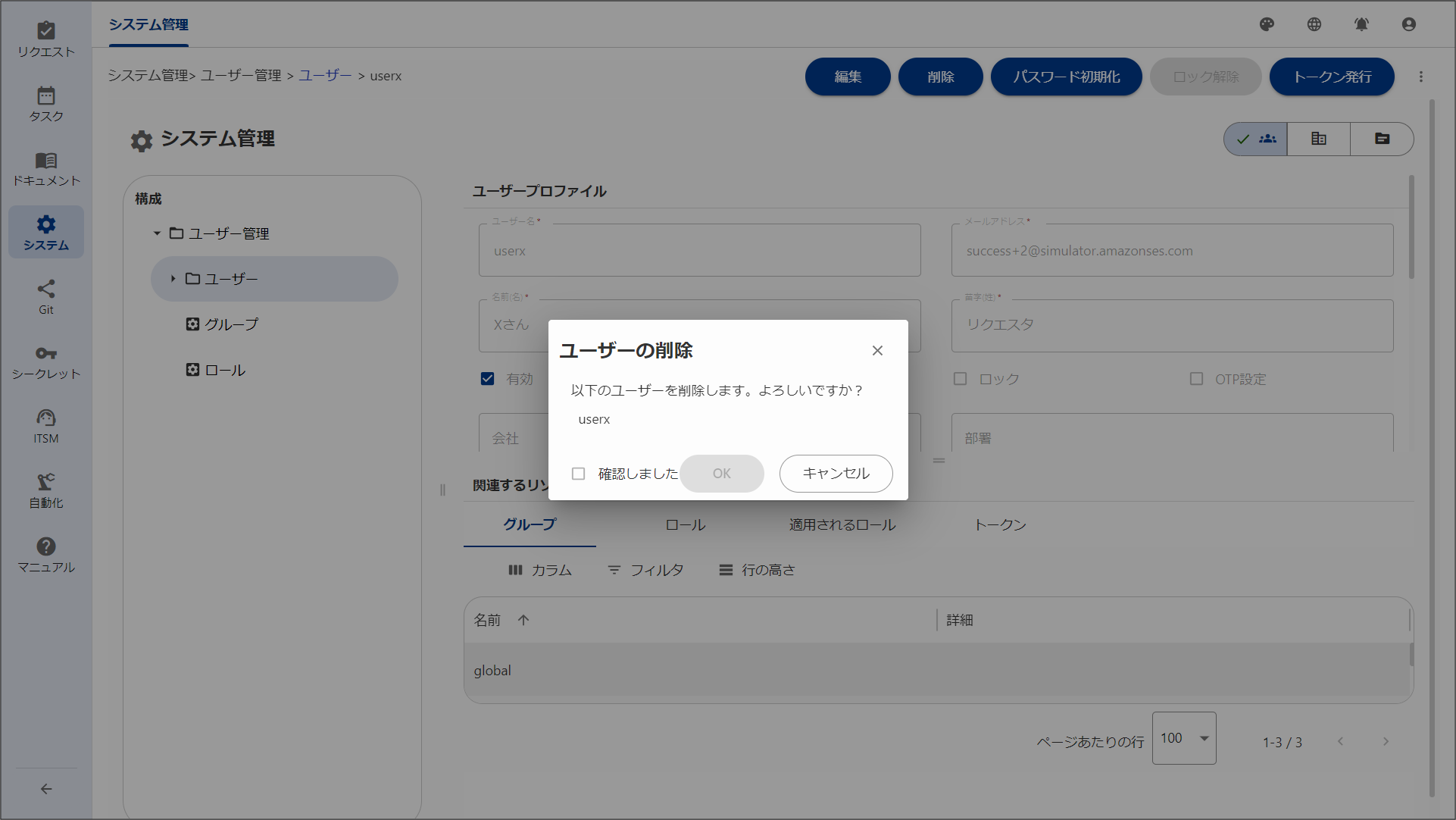Image resolution: width=1456 pixels, height=820 pixels.
Task: Click the パスワード初期化 button
Action: pos(1067,77)
